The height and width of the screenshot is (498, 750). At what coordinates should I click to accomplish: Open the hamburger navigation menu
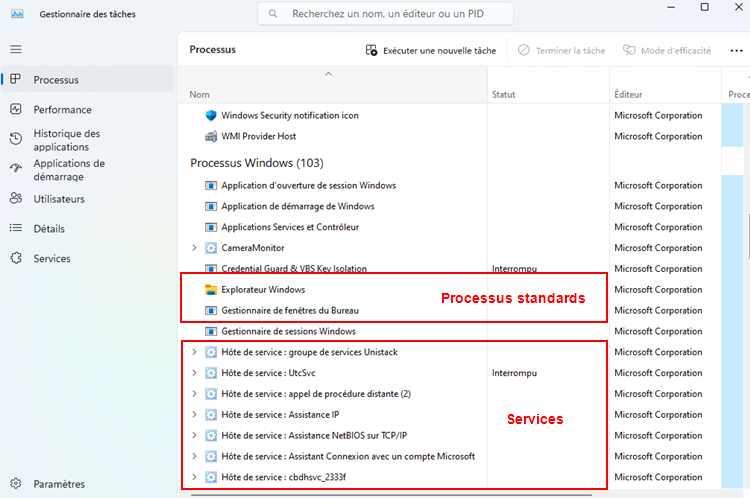point(16,49)
